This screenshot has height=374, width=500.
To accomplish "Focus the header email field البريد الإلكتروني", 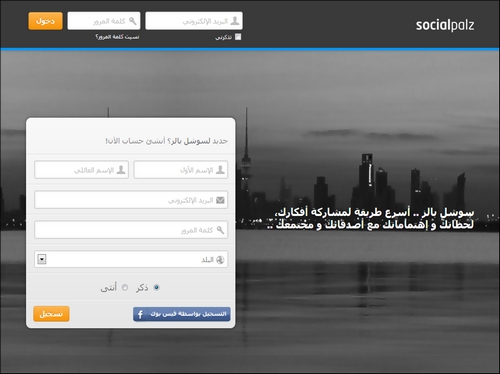I will pyautogui.click(x=194, y=21).
